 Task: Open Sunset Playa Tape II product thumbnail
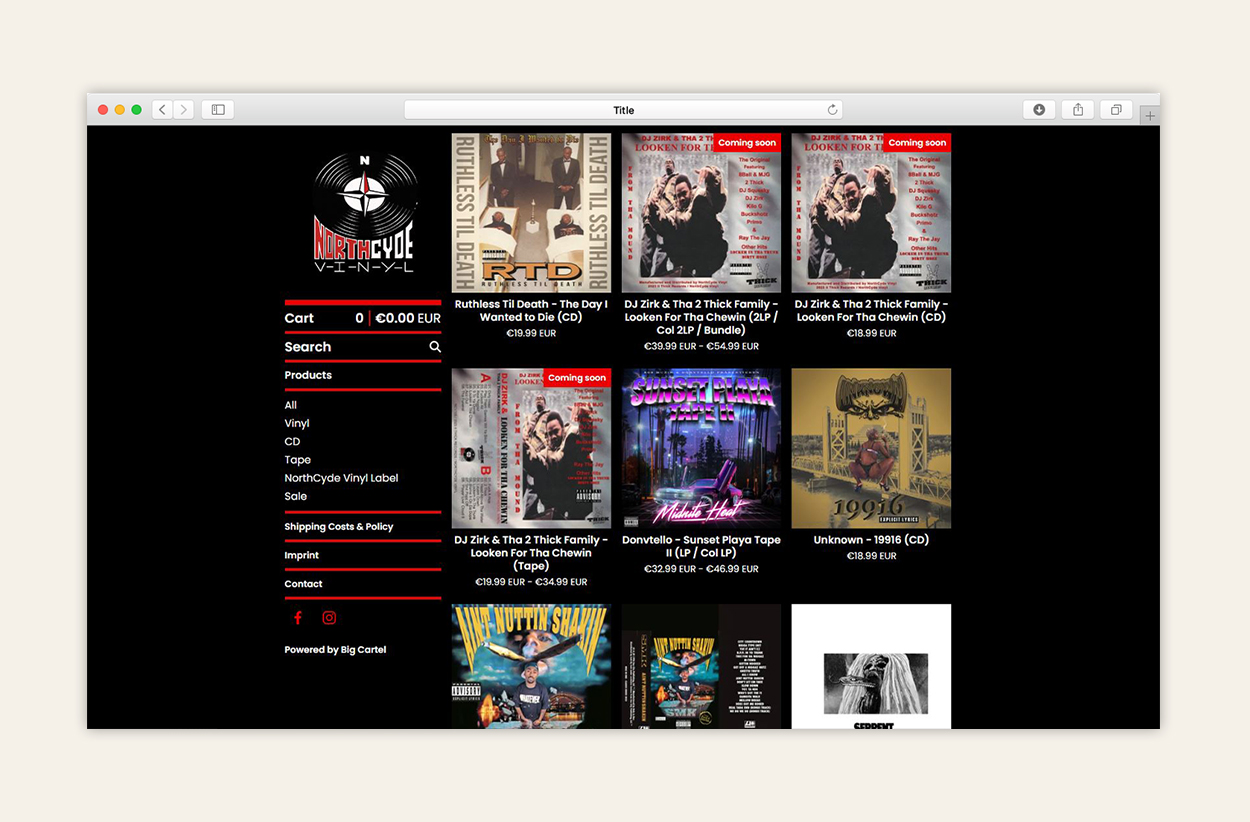point(701,448)
